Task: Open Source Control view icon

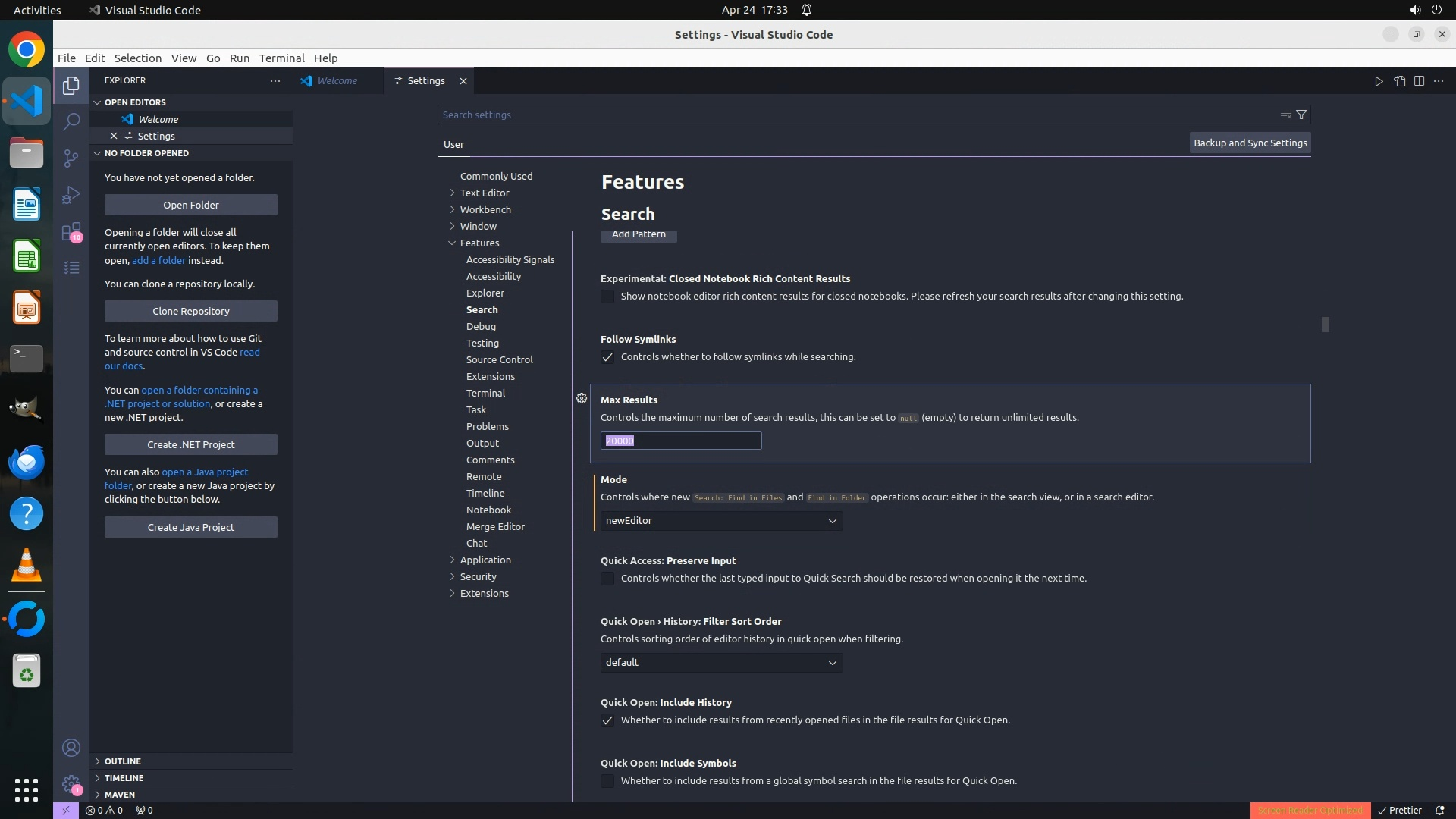Action: click(x=71, y=158)
